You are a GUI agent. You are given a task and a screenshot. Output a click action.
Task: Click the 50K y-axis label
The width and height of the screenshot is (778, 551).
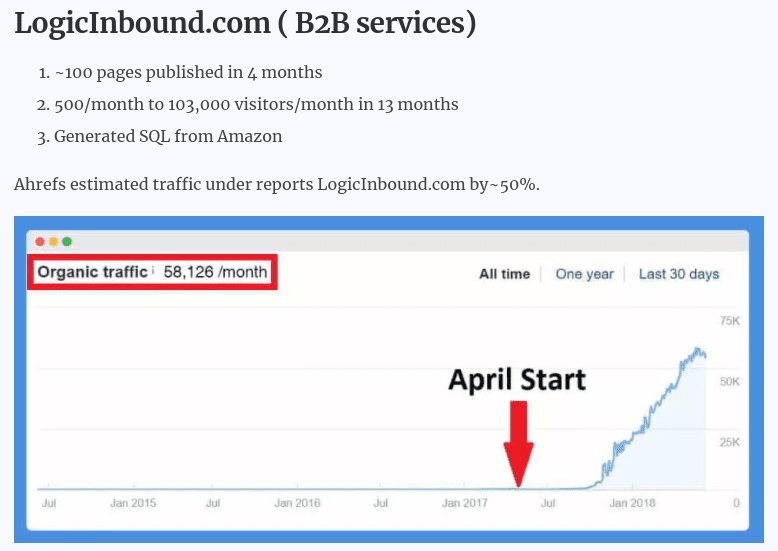pos(729,381)
